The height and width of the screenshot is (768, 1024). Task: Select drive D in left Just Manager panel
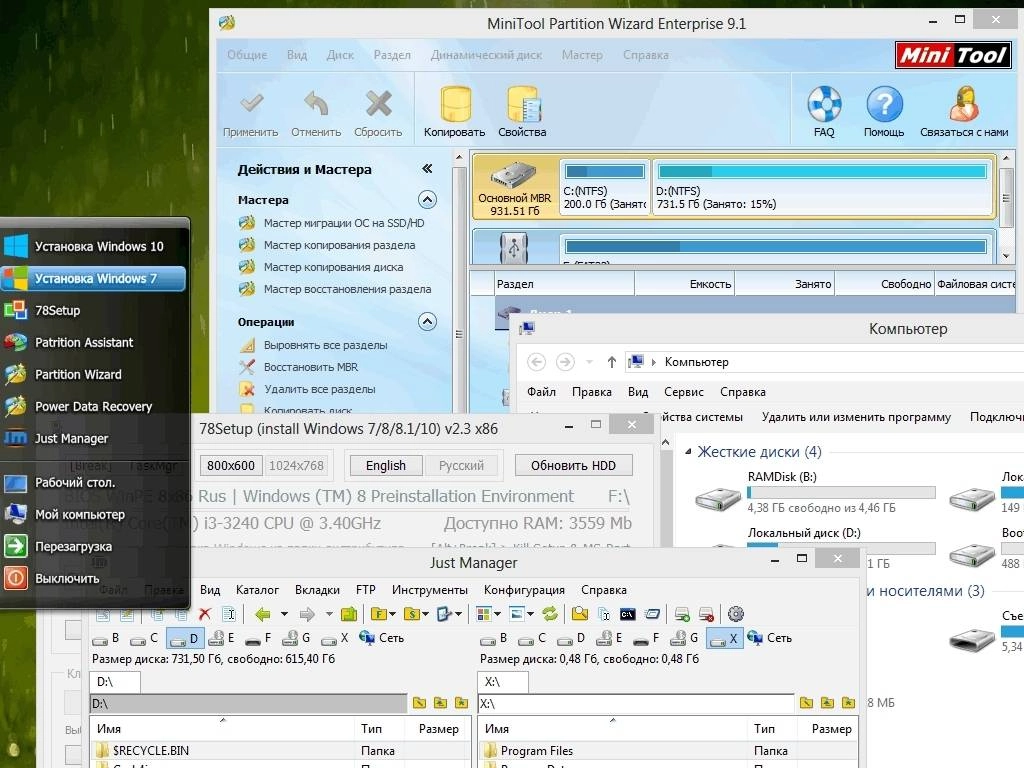pos(185,638)
